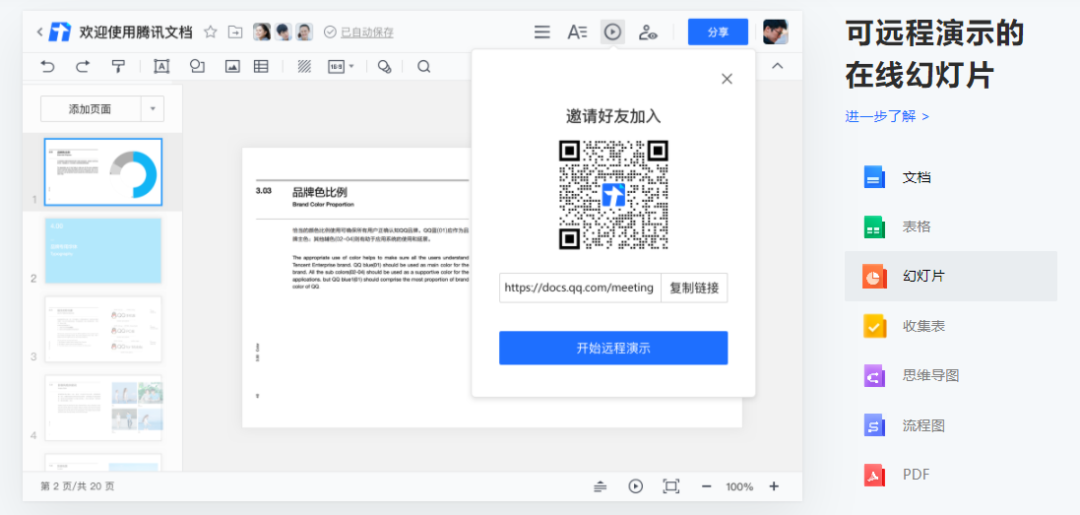
Task: Close the invite friends popup
Action: pos(727,79)
